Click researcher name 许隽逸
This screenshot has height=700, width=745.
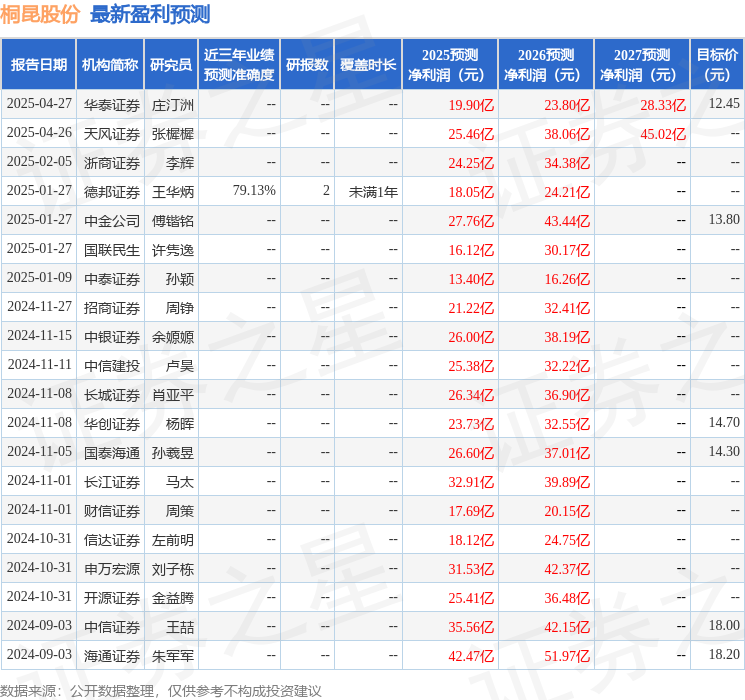pos(173,249)
